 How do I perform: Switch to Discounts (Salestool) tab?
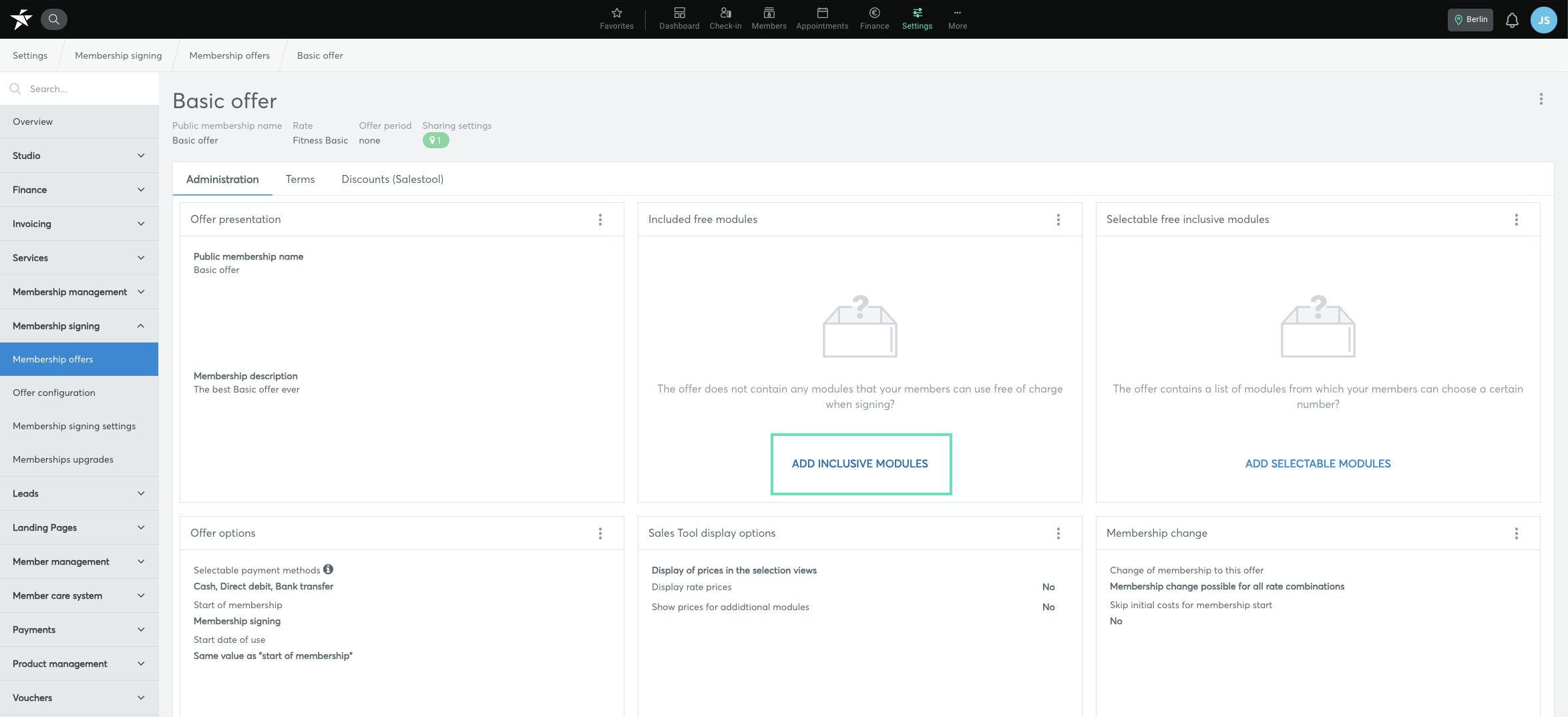(392, 179)
